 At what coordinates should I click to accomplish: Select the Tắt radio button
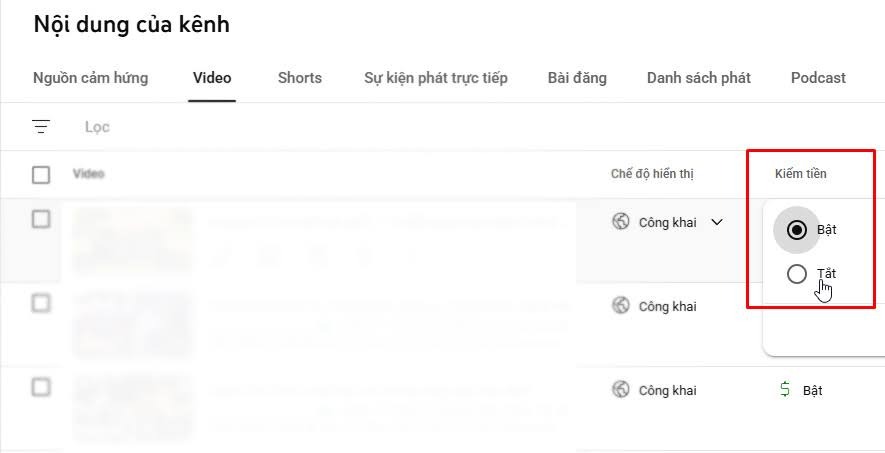coord(797,274)
